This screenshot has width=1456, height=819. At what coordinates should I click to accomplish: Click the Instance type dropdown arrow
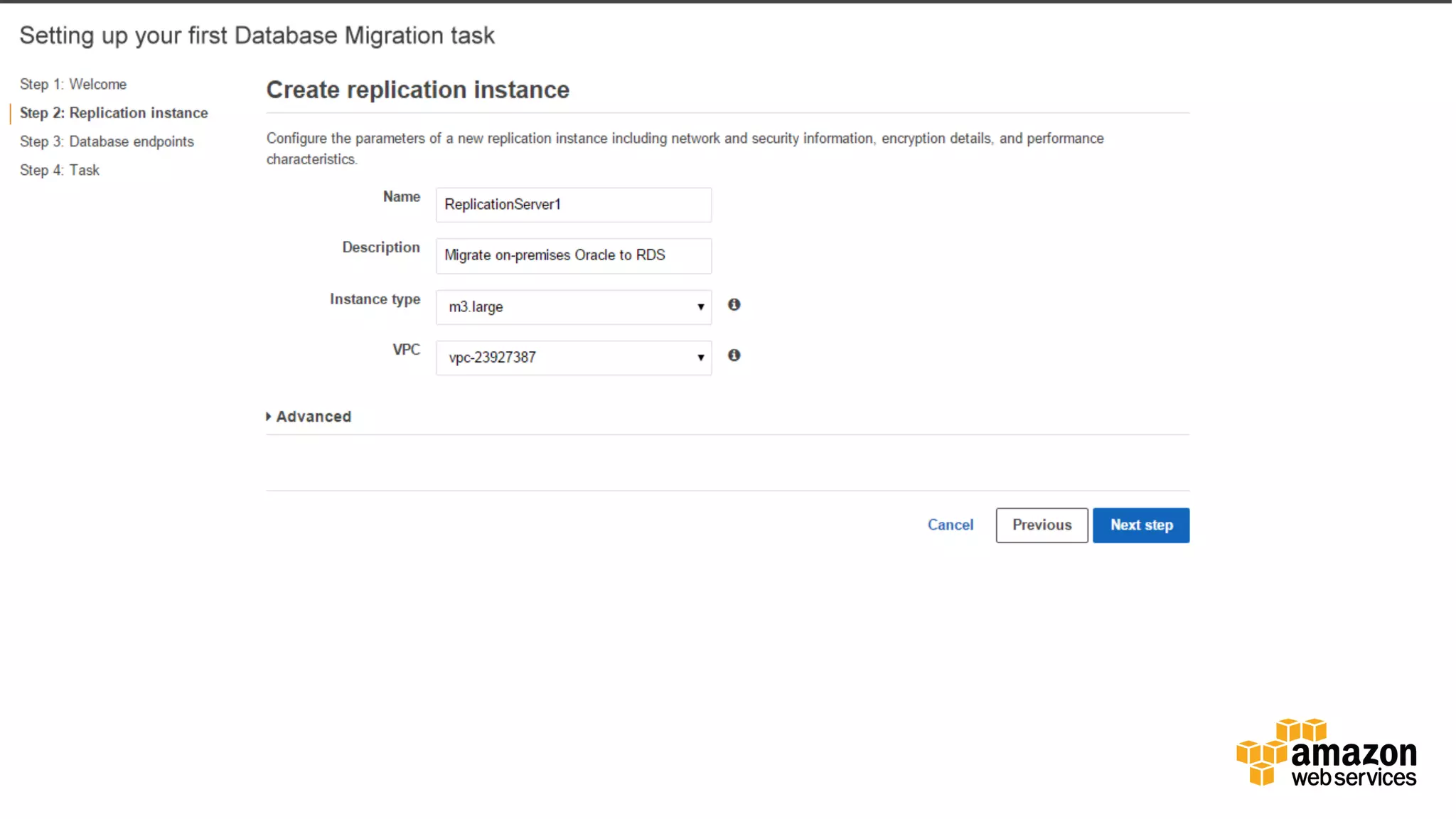(700, 307)
